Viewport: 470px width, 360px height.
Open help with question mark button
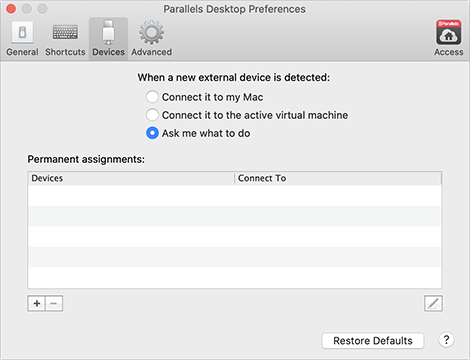pyautogui.click(x=446, y=340)
